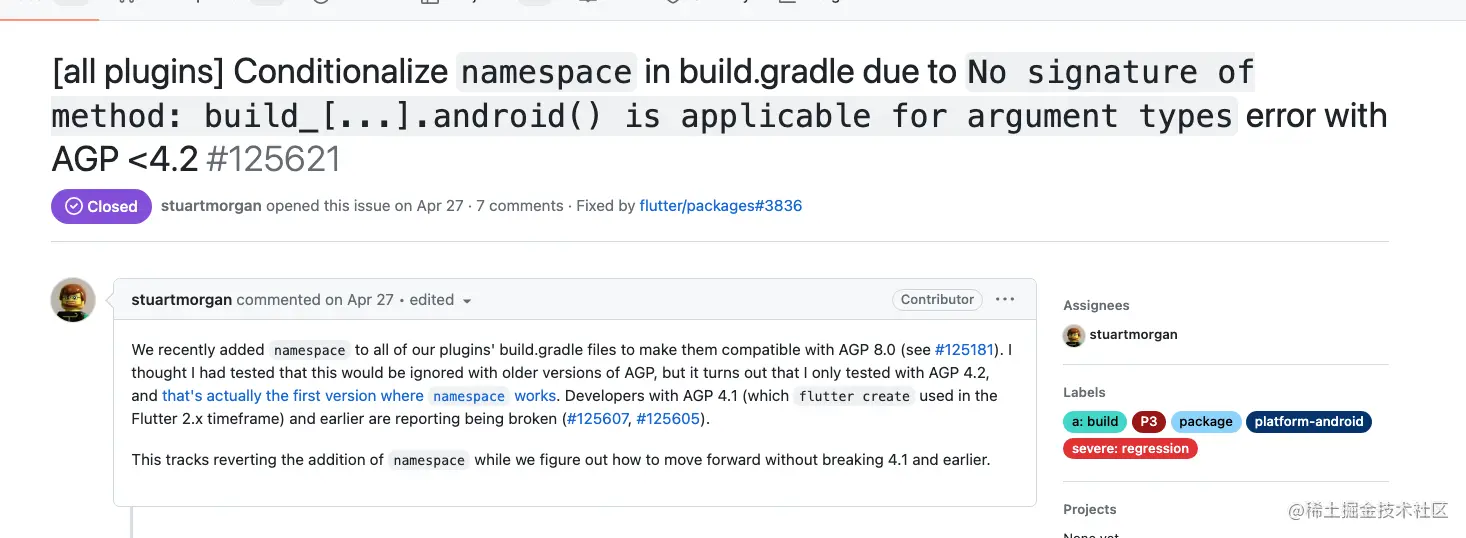The image size is (1466, 538).
Task: Expand the edited history dropdown
Action: click(x=440, y=300)
